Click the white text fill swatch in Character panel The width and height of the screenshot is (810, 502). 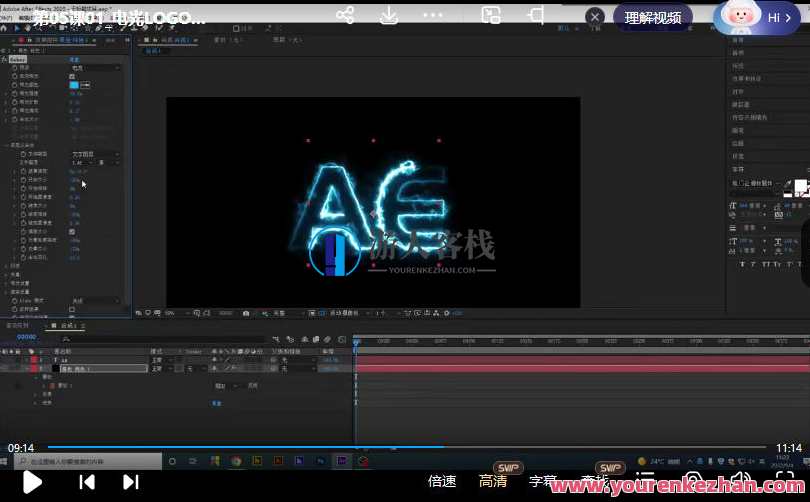click(x=800, y=186)
